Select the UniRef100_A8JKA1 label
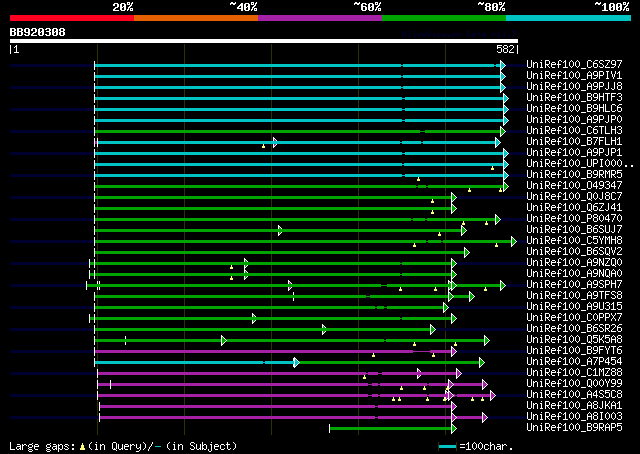 [574, 406]
